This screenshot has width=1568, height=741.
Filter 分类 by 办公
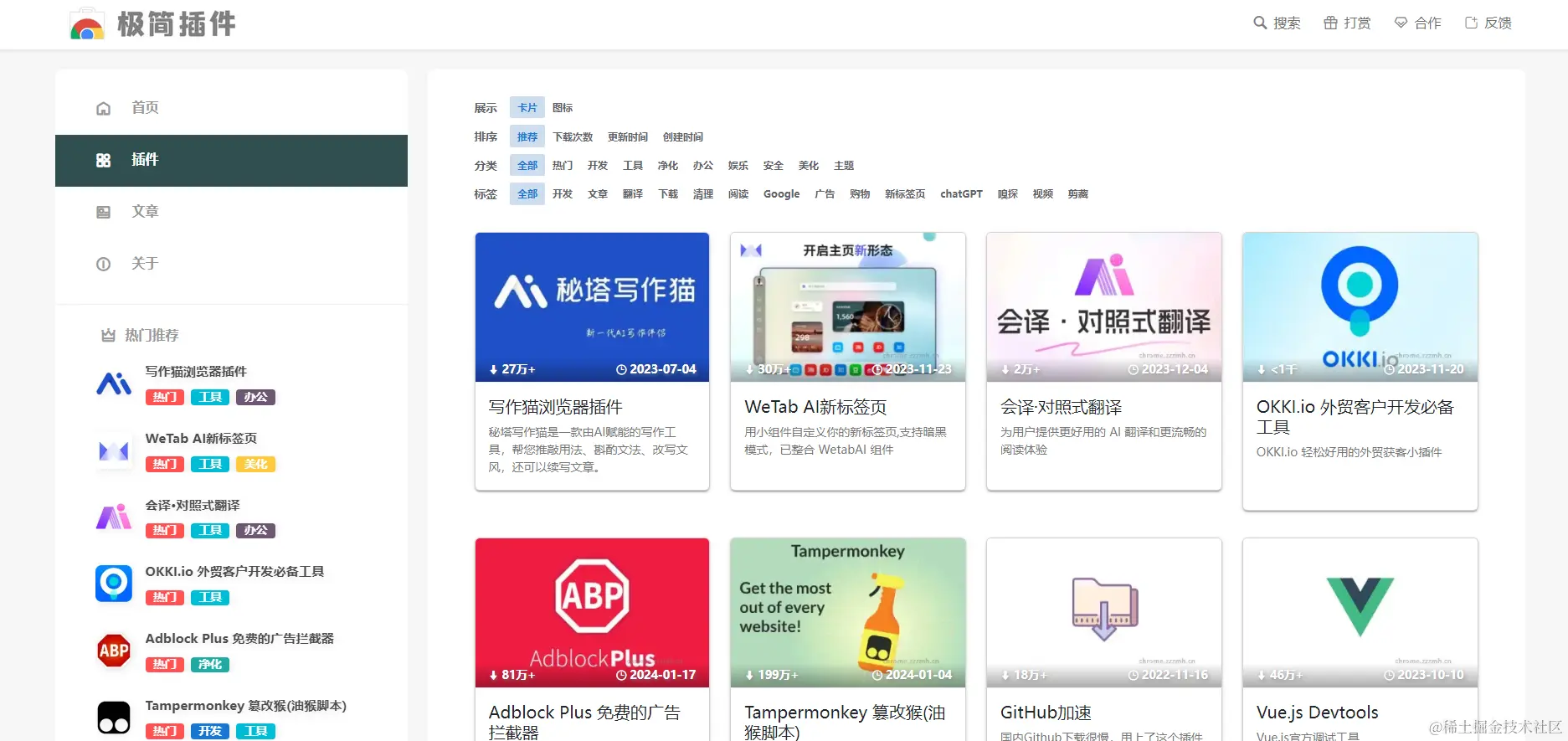coord(703,165)
